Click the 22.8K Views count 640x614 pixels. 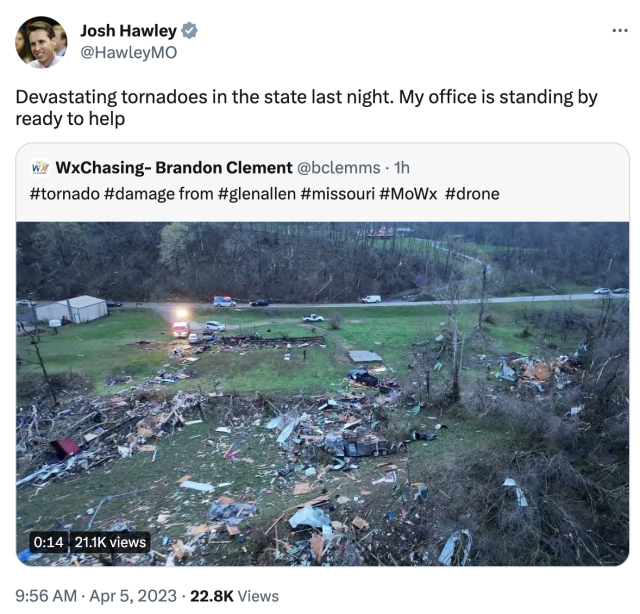point(235,596)
